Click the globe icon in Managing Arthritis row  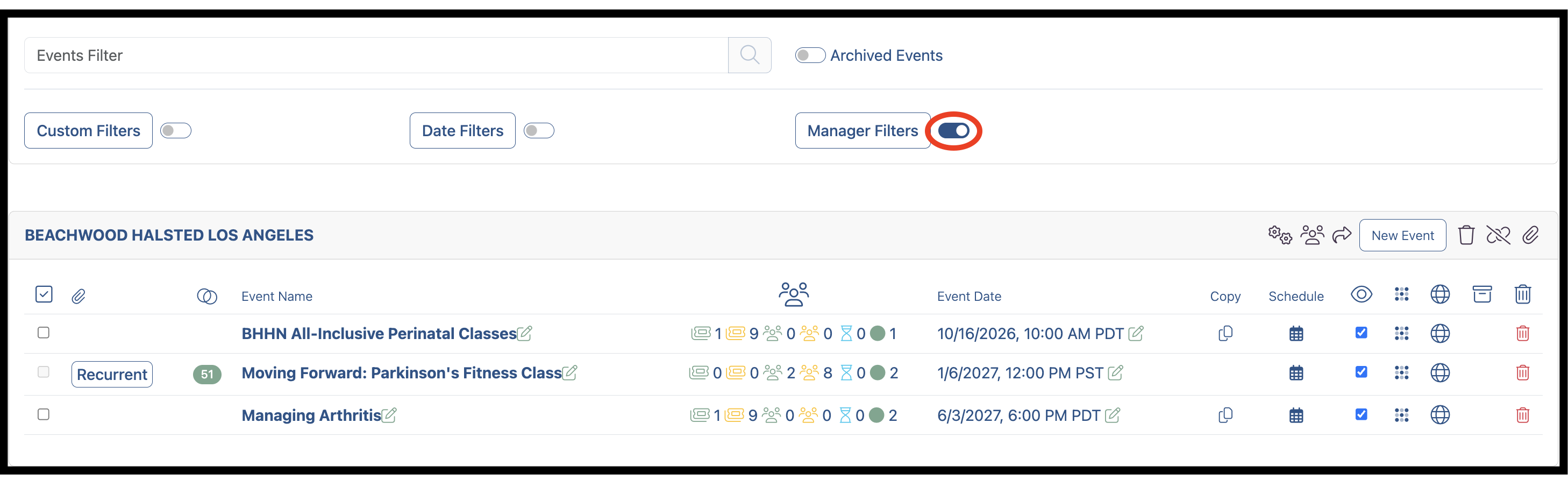[1439, 415]
